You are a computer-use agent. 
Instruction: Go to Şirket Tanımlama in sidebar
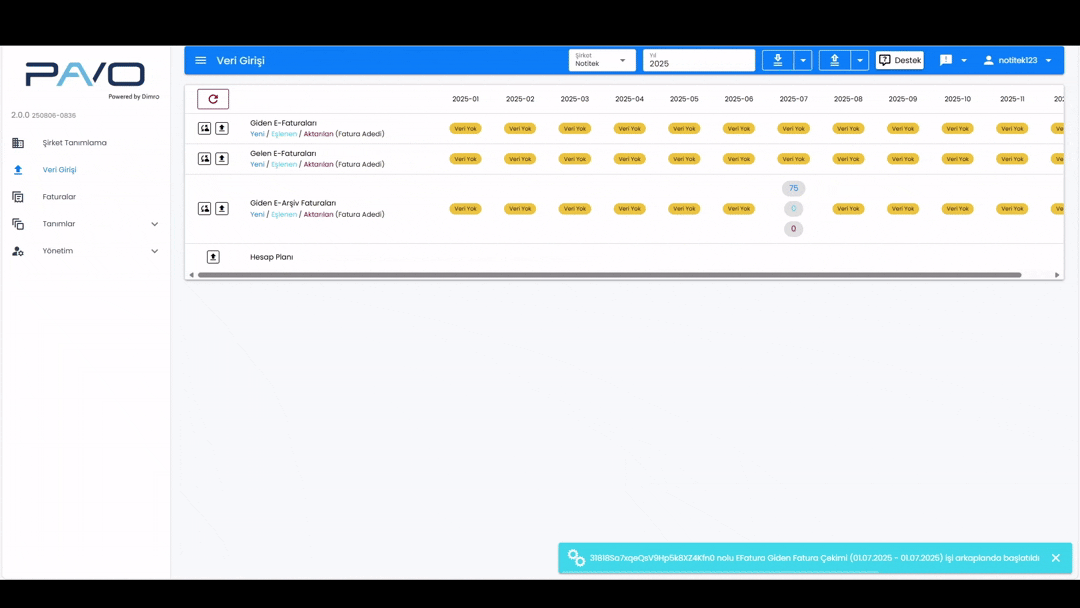74,143
